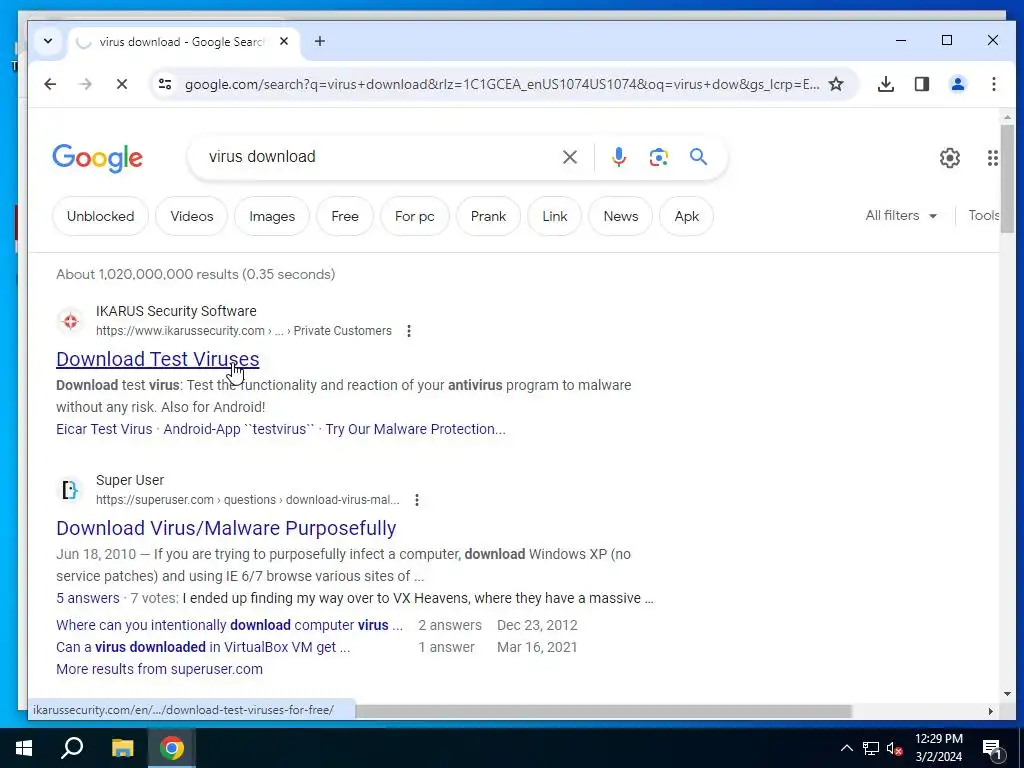
Task: Open more options for Super User result
Action: 417,500
